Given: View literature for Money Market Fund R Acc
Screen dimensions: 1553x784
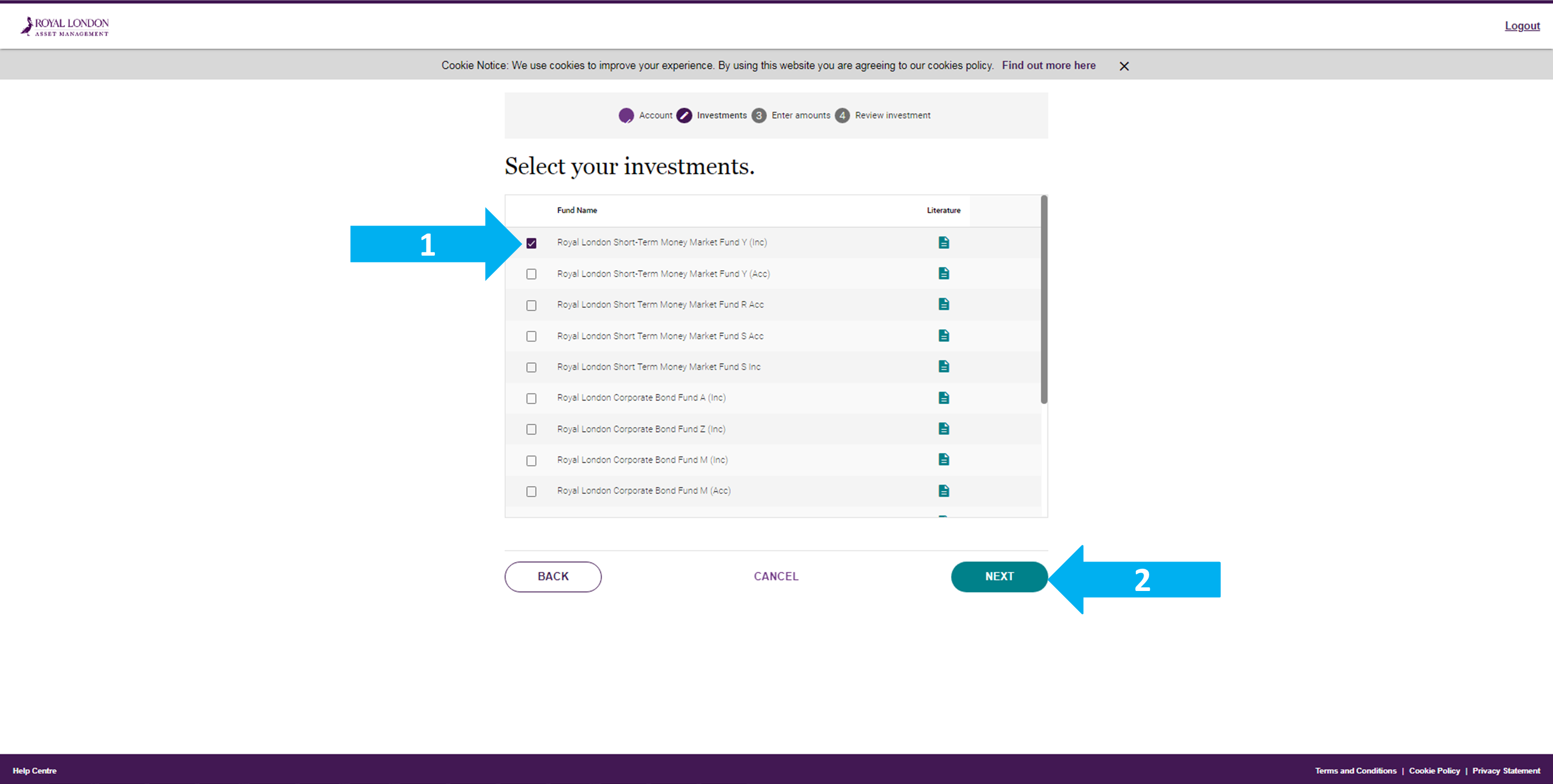Looking at the screenshot, I should pos(944,304).
